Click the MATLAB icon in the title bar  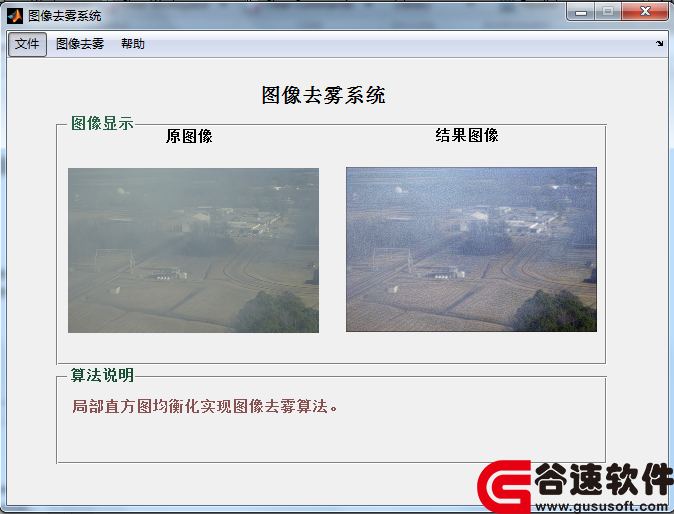click(x=15, y=16)
